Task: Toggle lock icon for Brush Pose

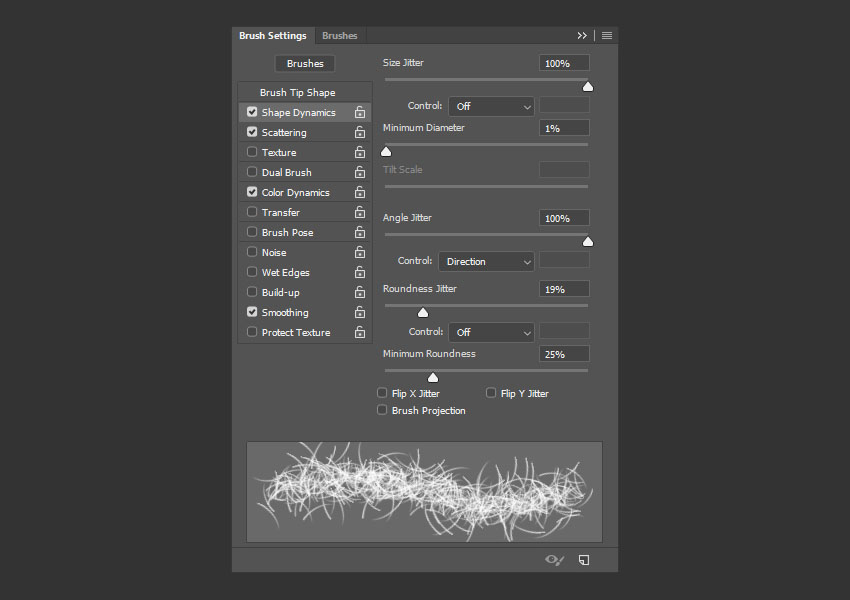Action: [360, 233]
